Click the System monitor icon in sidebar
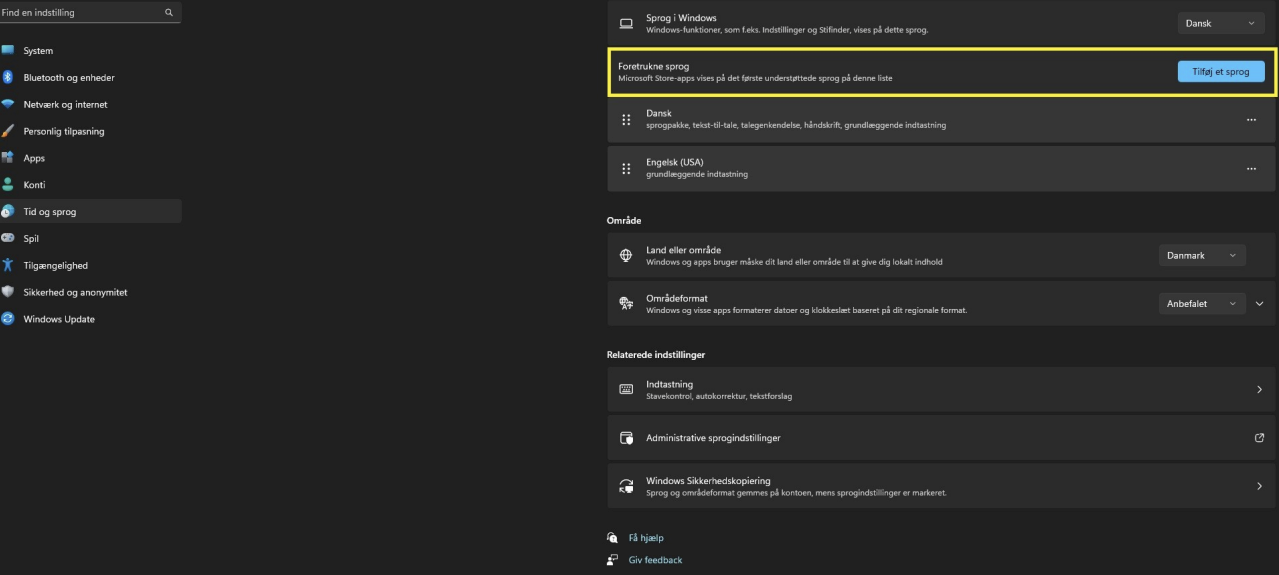1279x575 pixels. [8, 50]
